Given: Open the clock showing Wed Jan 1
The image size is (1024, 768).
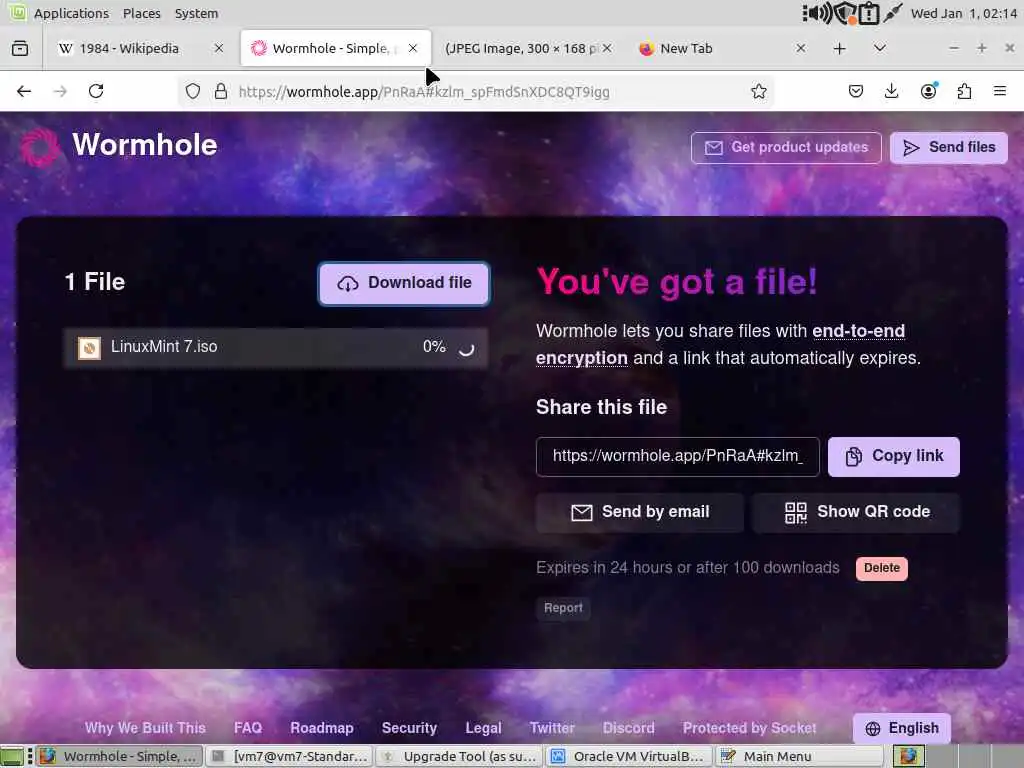Looking at the screenshot, I should (x=963, y=13).
